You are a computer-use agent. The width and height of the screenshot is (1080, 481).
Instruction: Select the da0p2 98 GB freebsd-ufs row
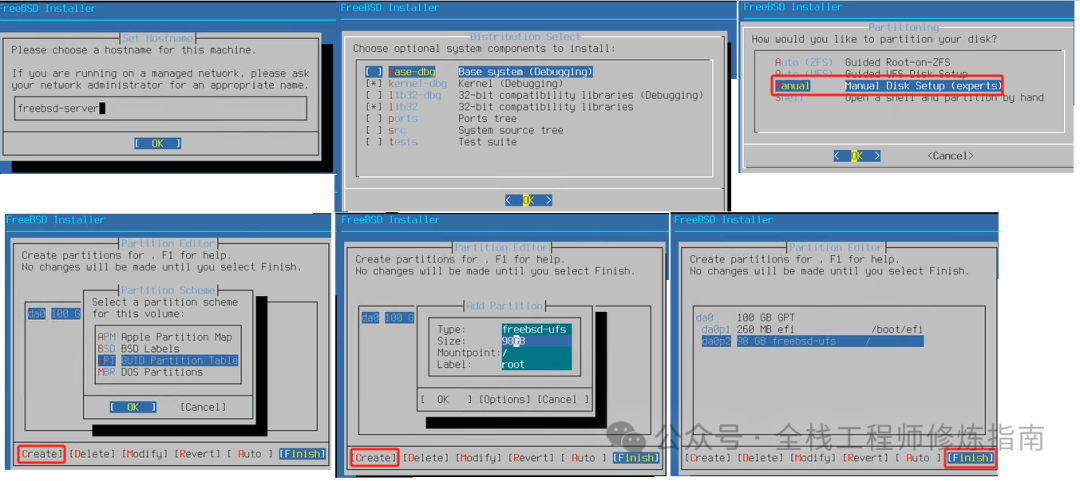coord(811,341)
